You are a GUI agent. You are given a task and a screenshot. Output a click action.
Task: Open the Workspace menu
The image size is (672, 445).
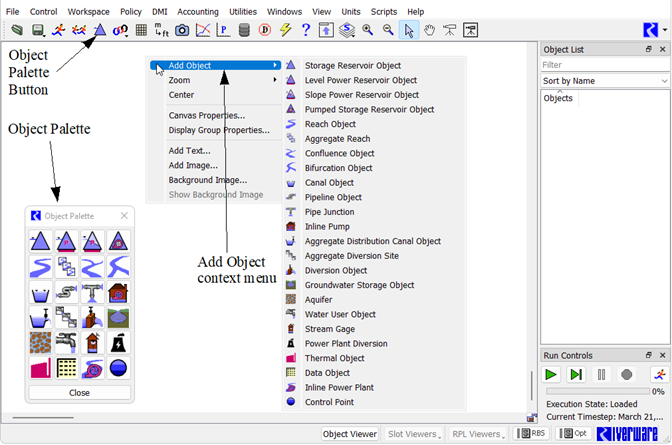(88, 11)
